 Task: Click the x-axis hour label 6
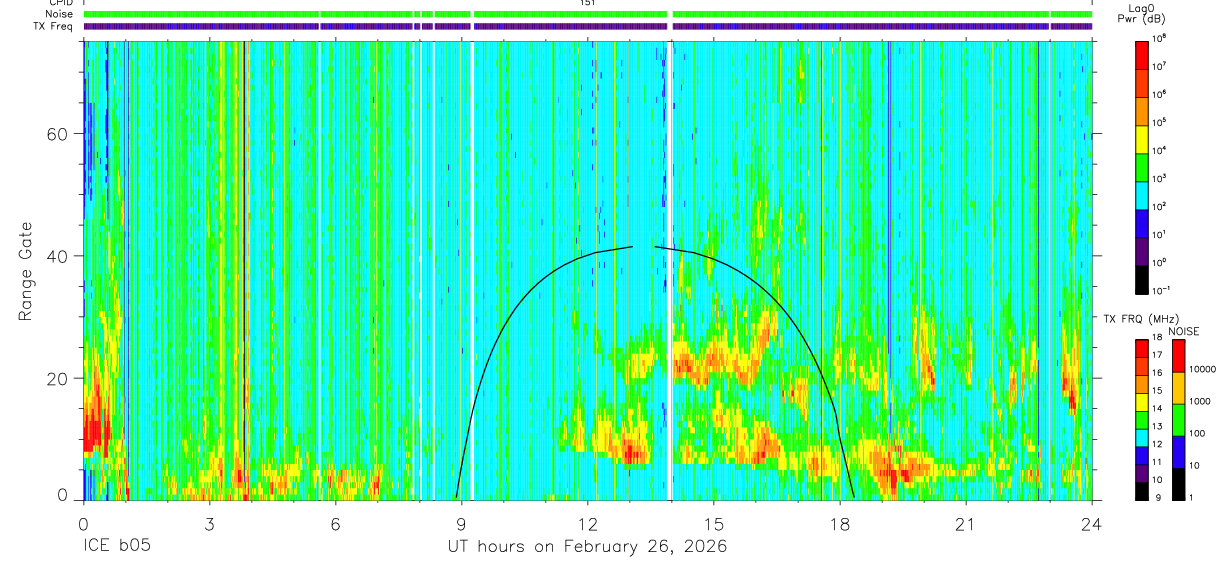click(335, 524)
